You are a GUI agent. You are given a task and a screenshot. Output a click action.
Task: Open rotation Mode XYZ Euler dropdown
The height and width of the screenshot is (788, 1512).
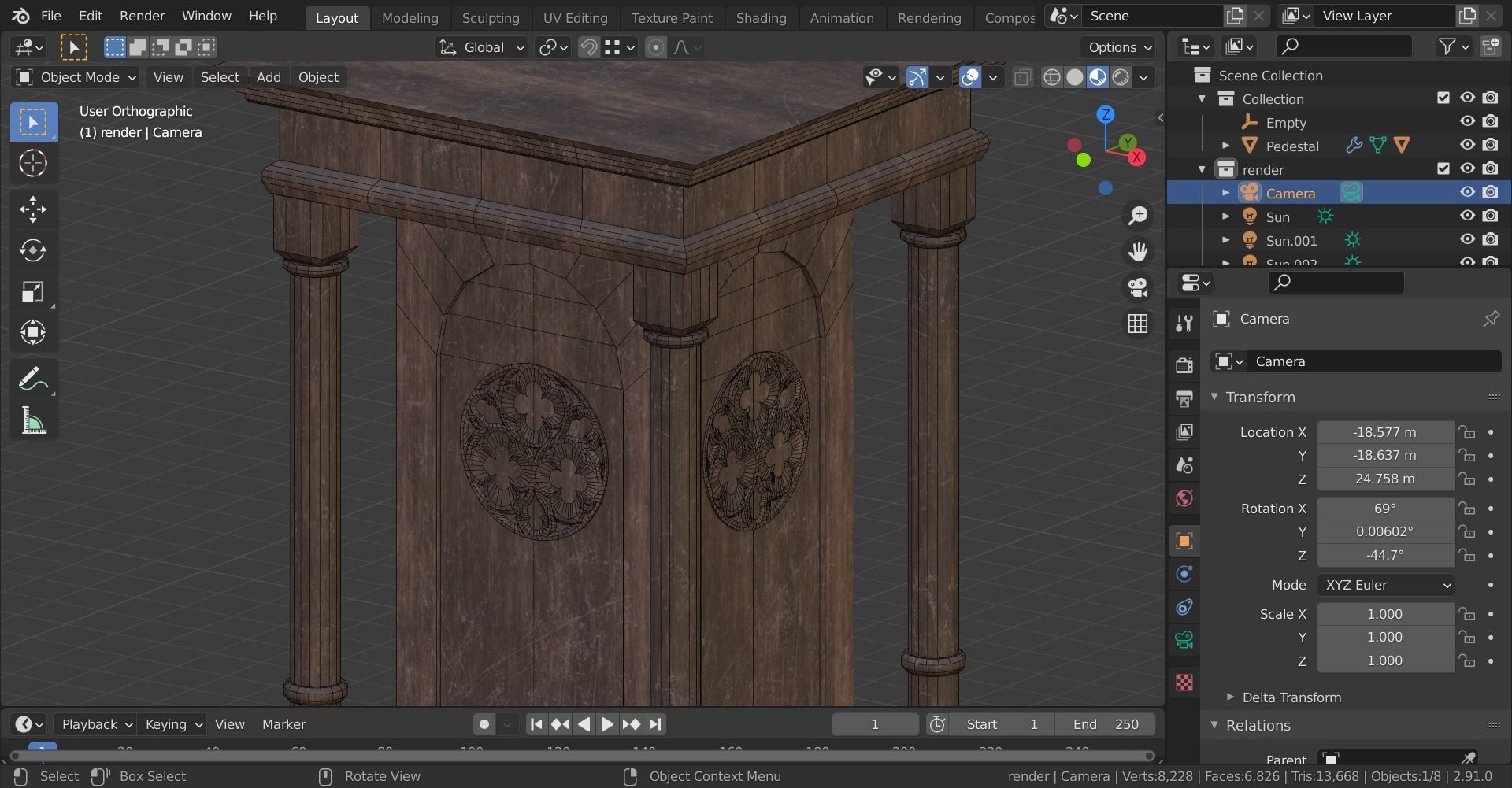pyautogui.click(x=1386, y=585)
